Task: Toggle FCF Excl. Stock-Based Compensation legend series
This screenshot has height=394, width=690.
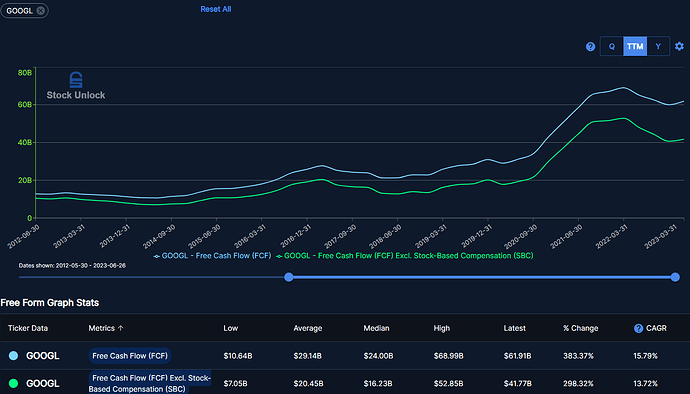Action: (x=405, y=256)
